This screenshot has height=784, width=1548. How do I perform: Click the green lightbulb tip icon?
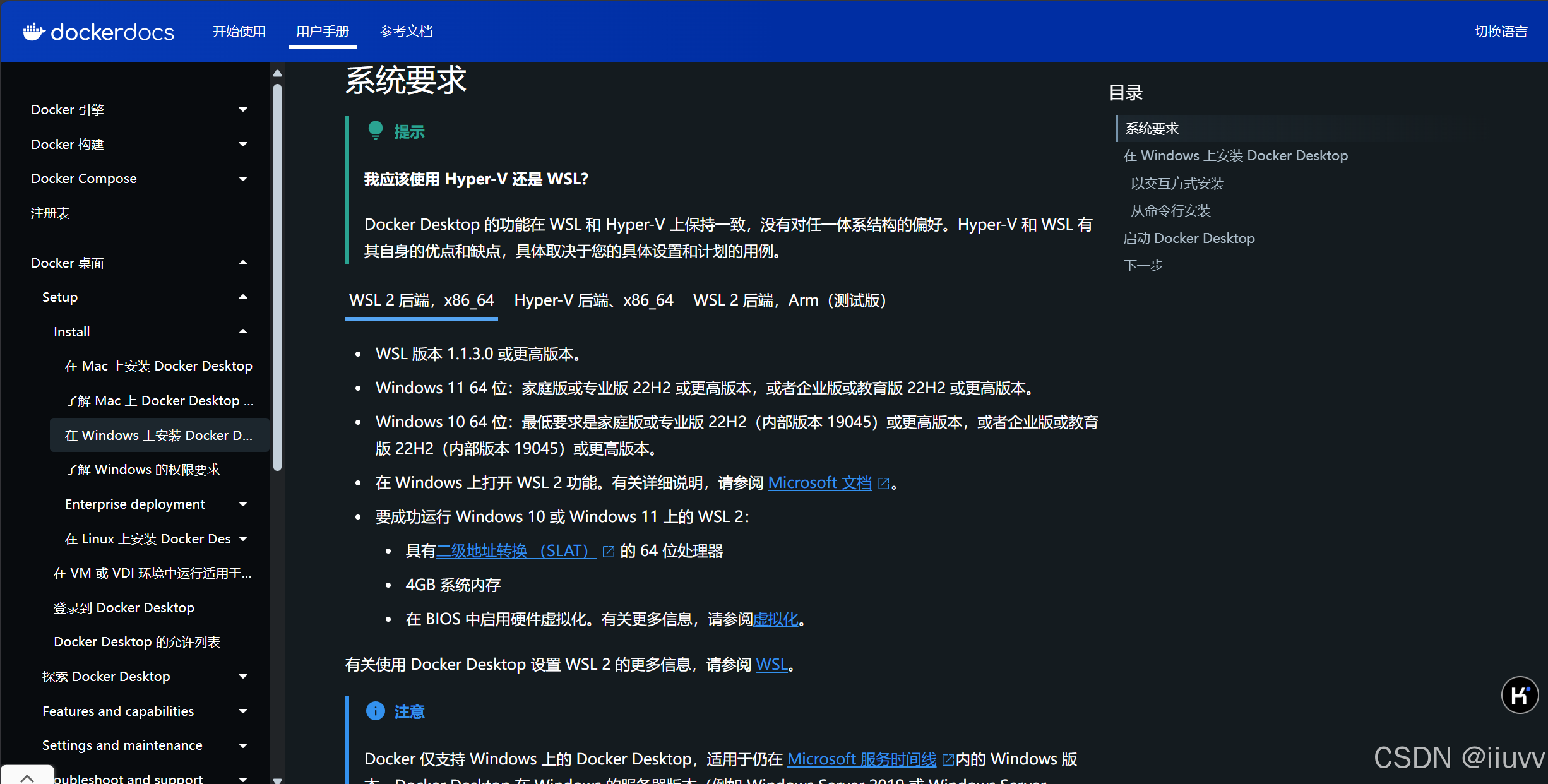click(376, 131)
